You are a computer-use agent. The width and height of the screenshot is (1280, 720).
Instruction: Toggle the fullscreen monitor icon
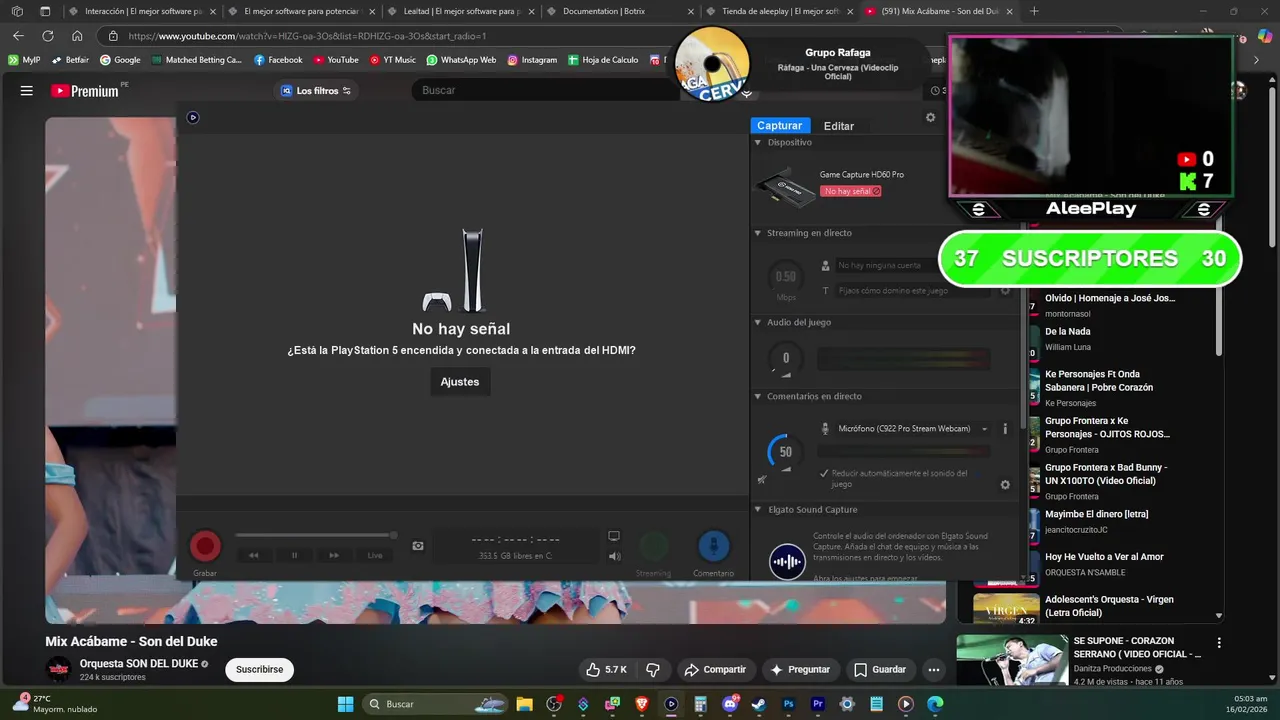tap(614, 537)
